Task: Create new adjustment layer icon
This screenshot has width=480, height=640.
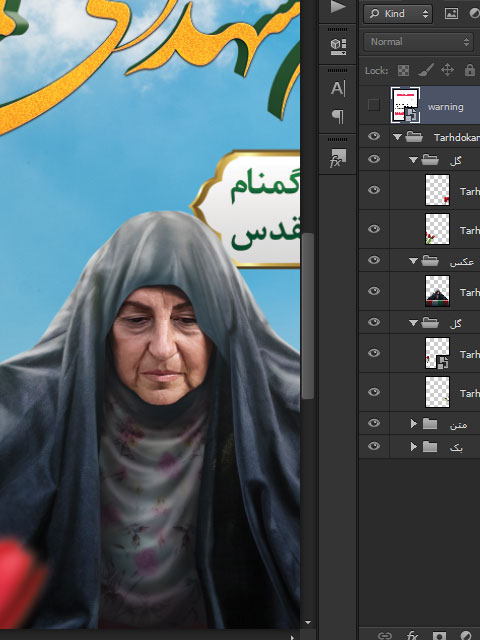Action: (466, 635)
